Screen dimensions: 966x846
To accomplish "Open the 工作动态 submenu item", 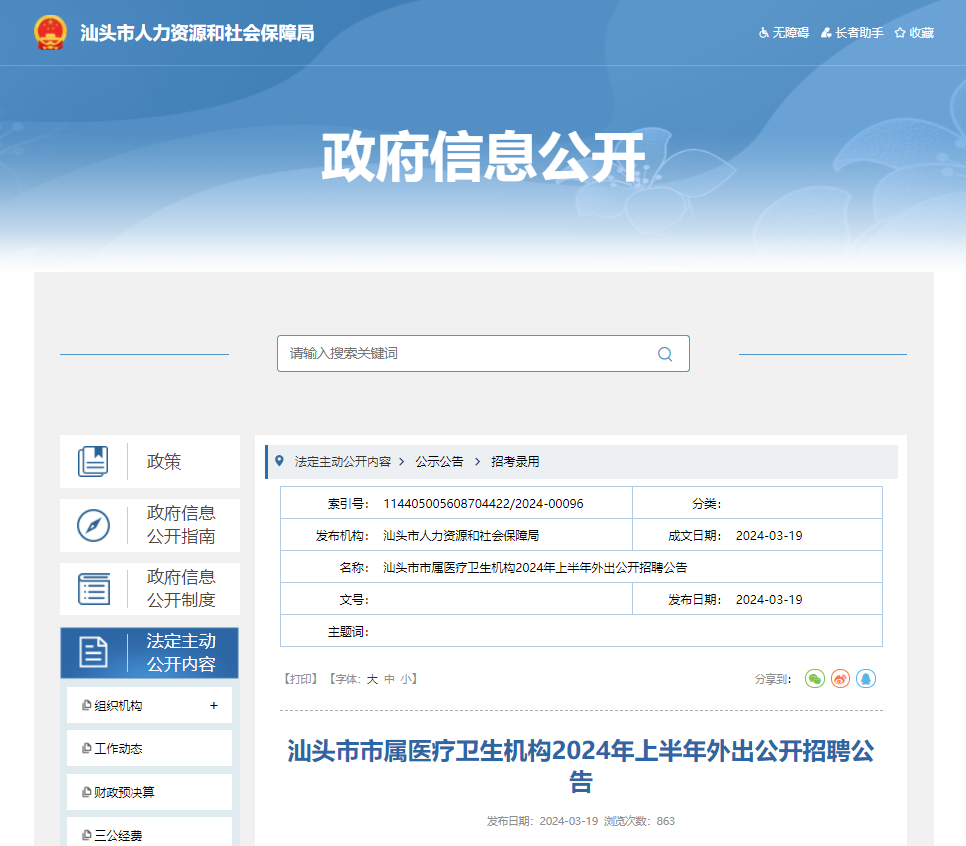I will (x=149, y=749).
